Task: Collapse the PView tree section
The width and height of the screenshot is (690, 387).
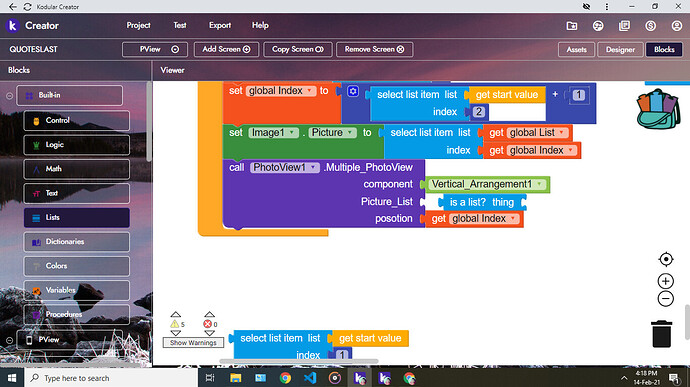Action: pyautogui.click(x=9, y=340)
